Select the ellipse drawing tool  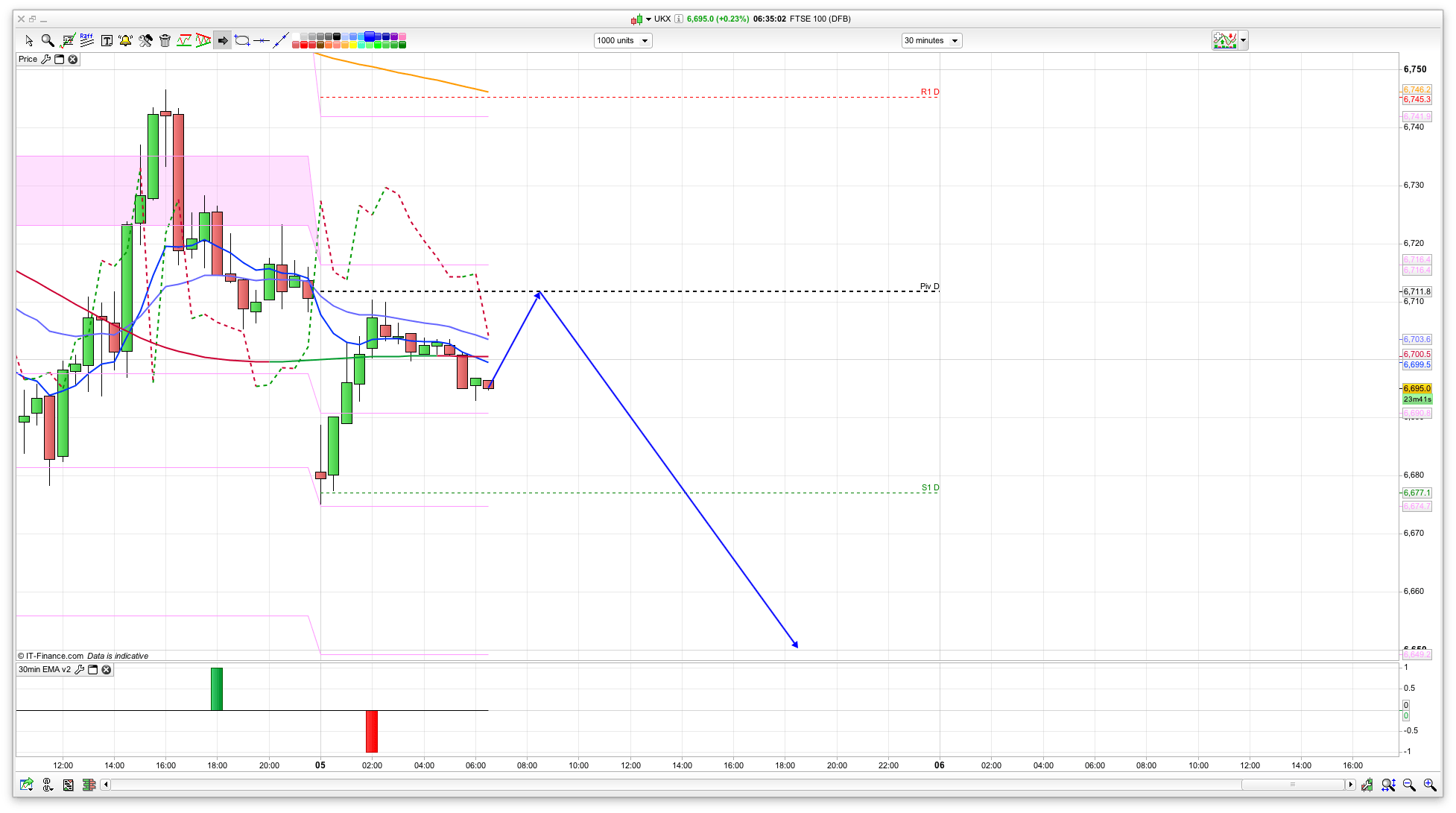[x=241, y=40]
